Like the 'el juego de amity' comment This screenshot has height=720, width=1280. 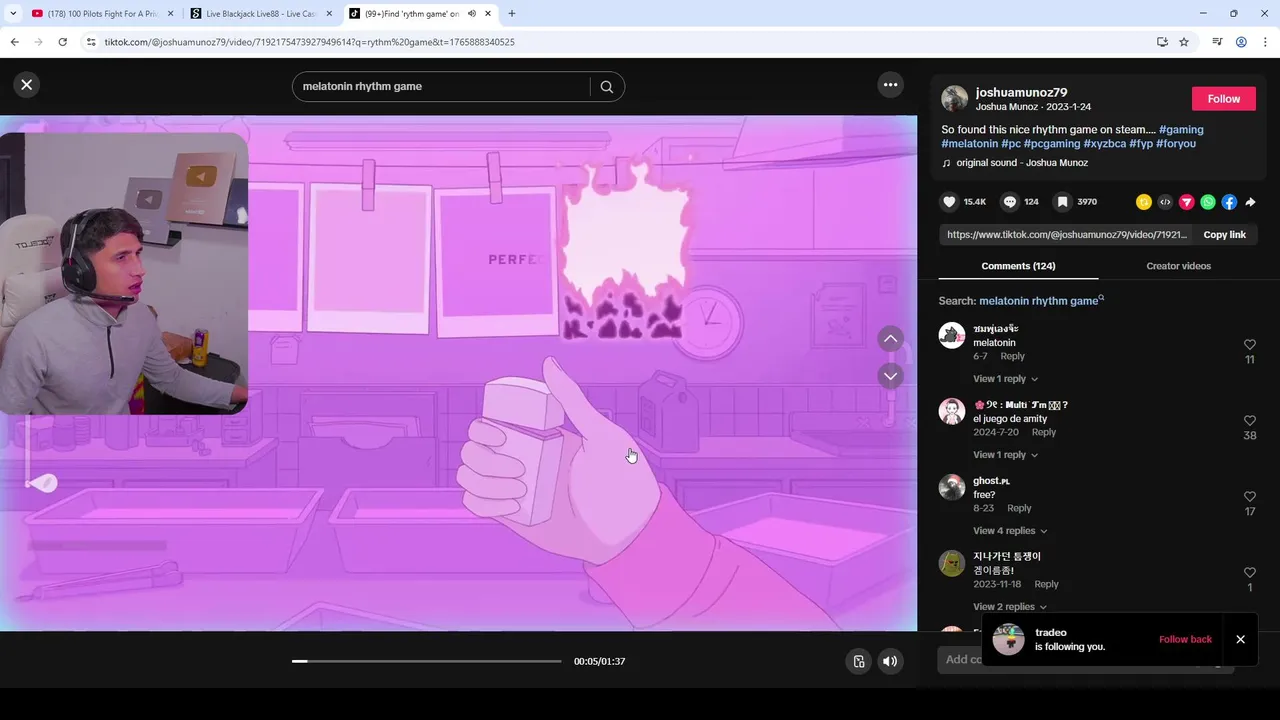point(1250,420)
